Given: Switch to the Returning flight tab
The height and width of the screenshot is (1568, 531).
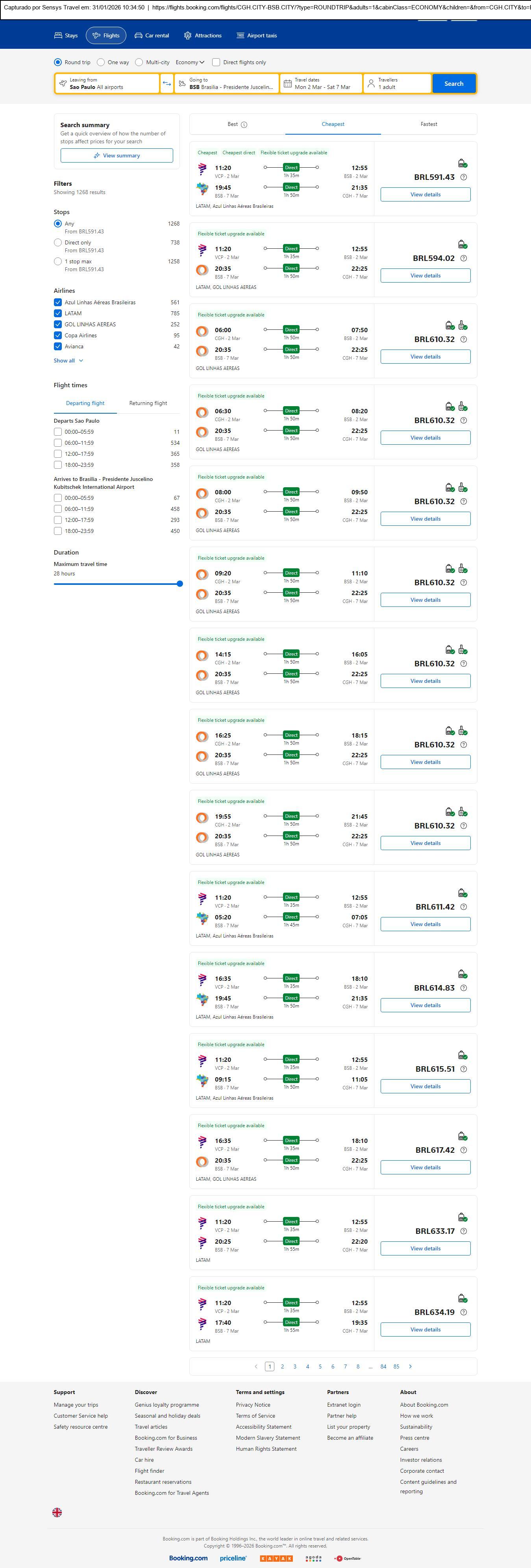Looking at the screenshot, I should (x=148, y=403).
